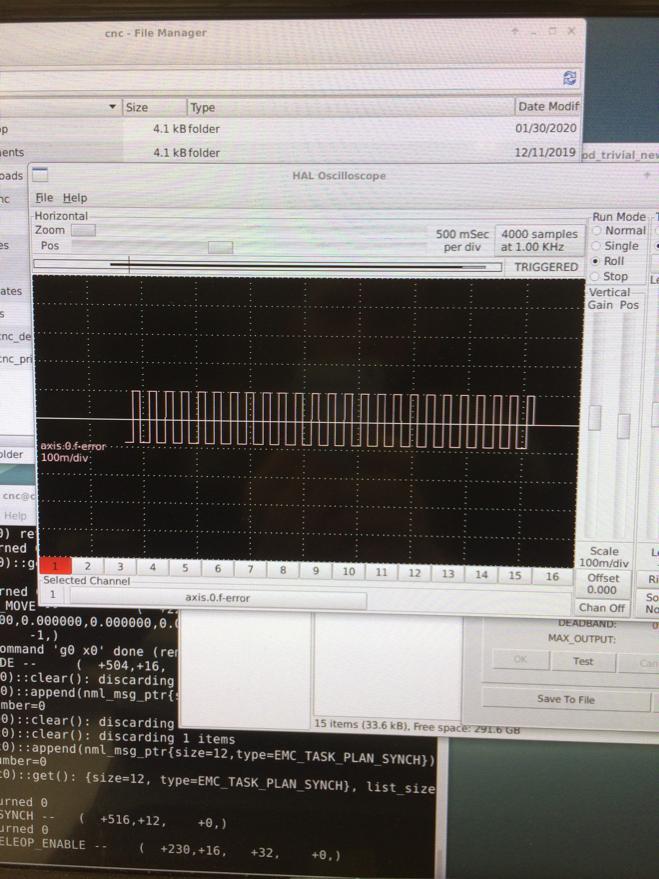The height and width of the screenshot is (879, 659).
Task: Select oscilloscope channel 2 button
Action: click(88, 568)
